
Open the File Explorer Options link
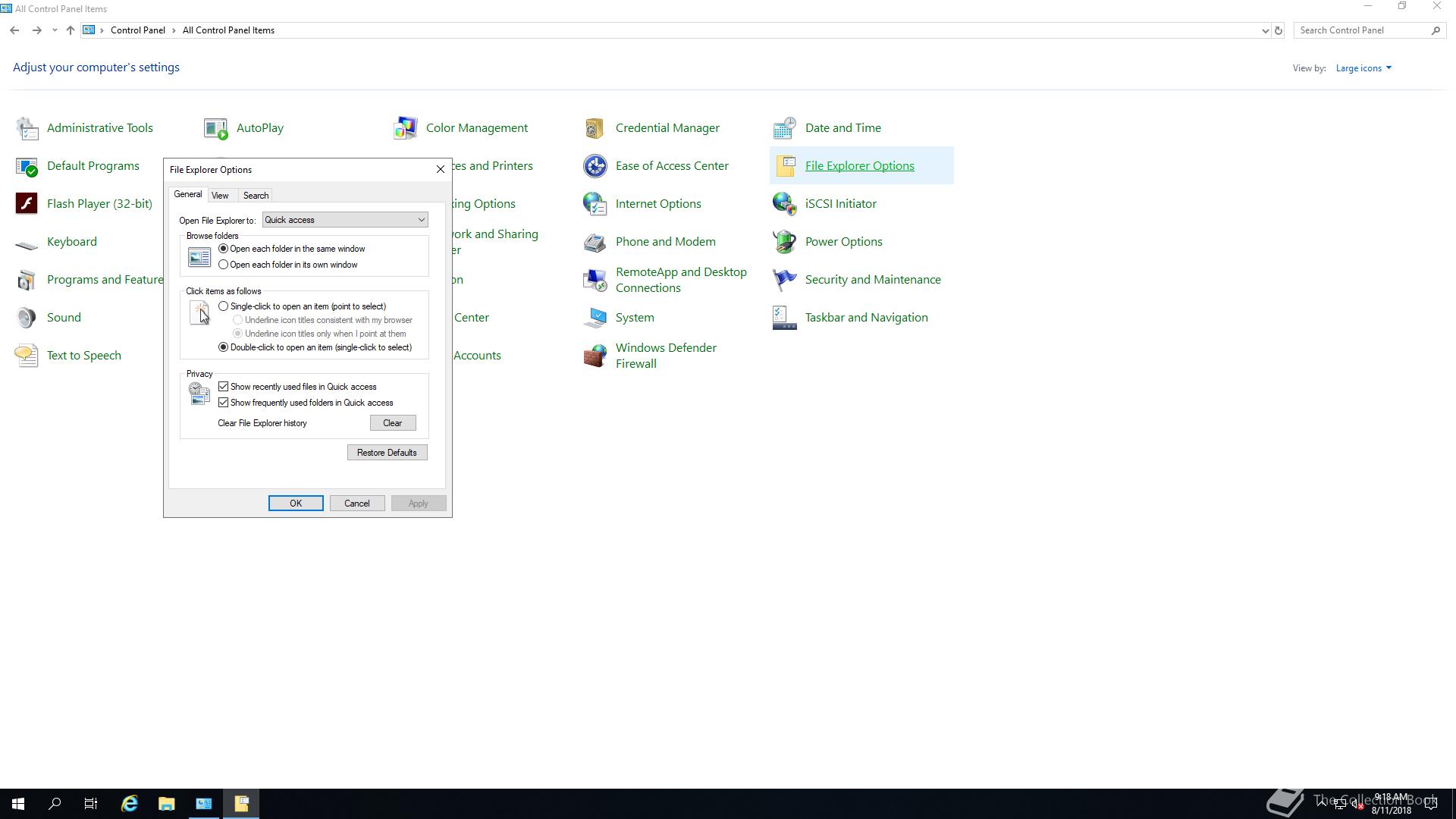click(859, 166)
